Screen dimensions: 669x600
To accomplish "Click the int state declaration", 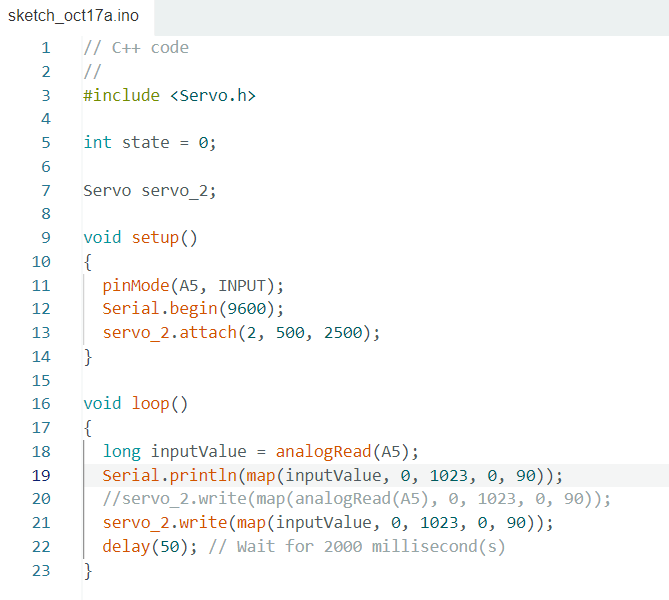I will (x=150, y=143).
